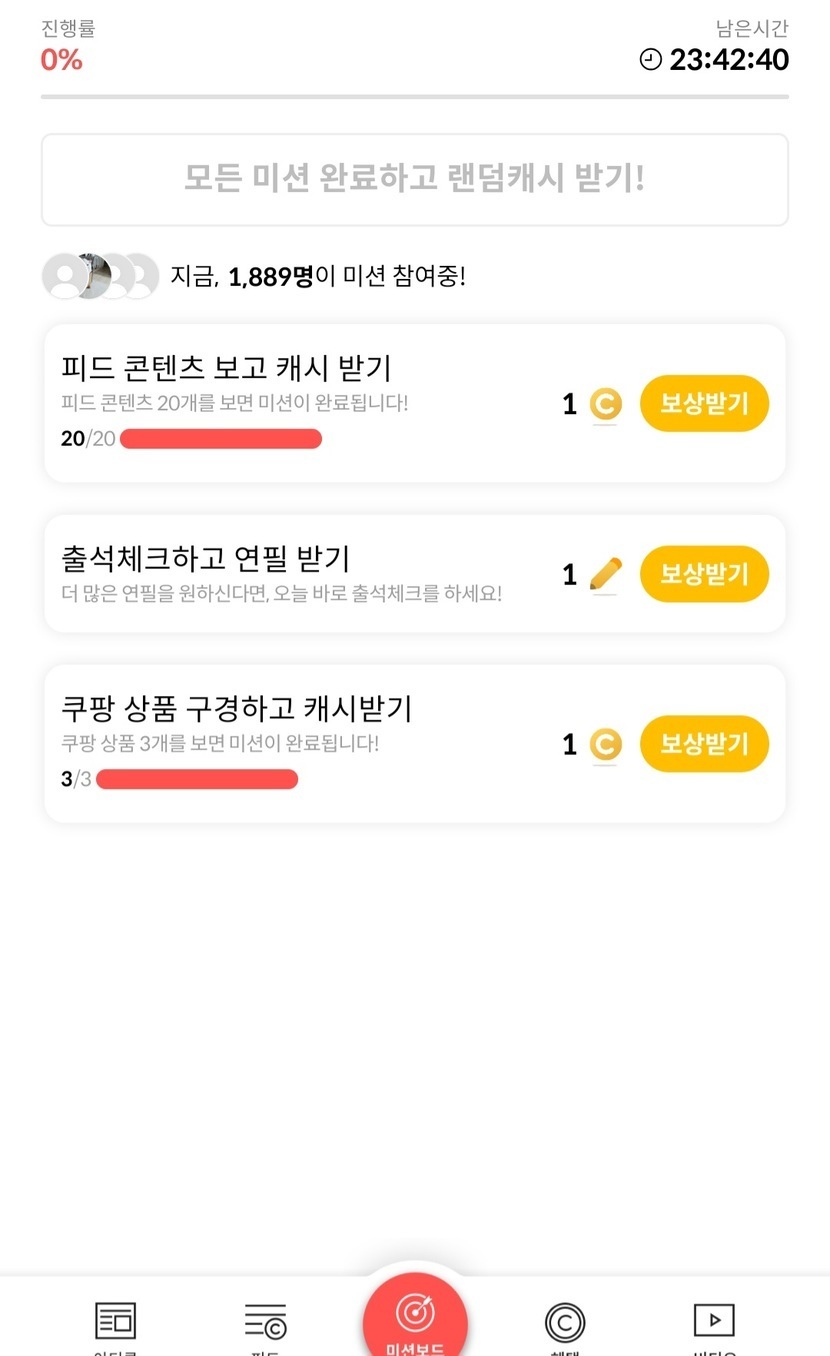Select the feed content mission title
The width and height of the screenshot is (830, 1356).
(x=226, y=368)
